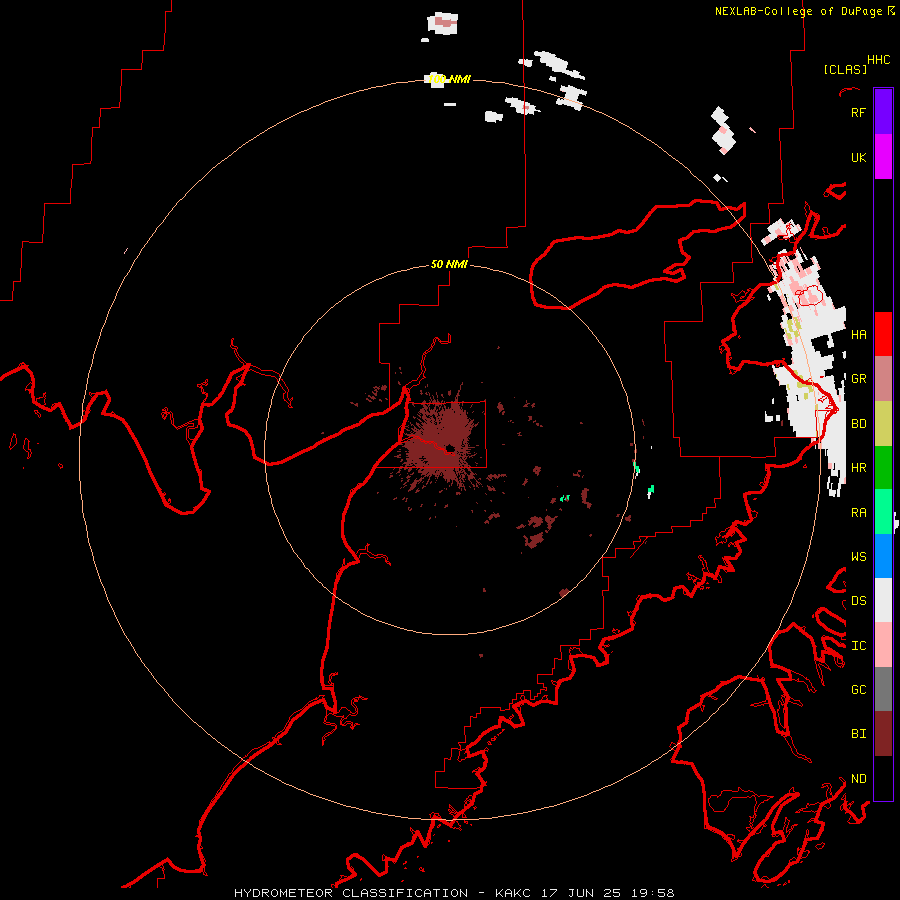Image resolution: width=900 pixels, height=900 pixels.
Task: Click the light pink IC legend swatch
Action: click(x=883, y=645)
